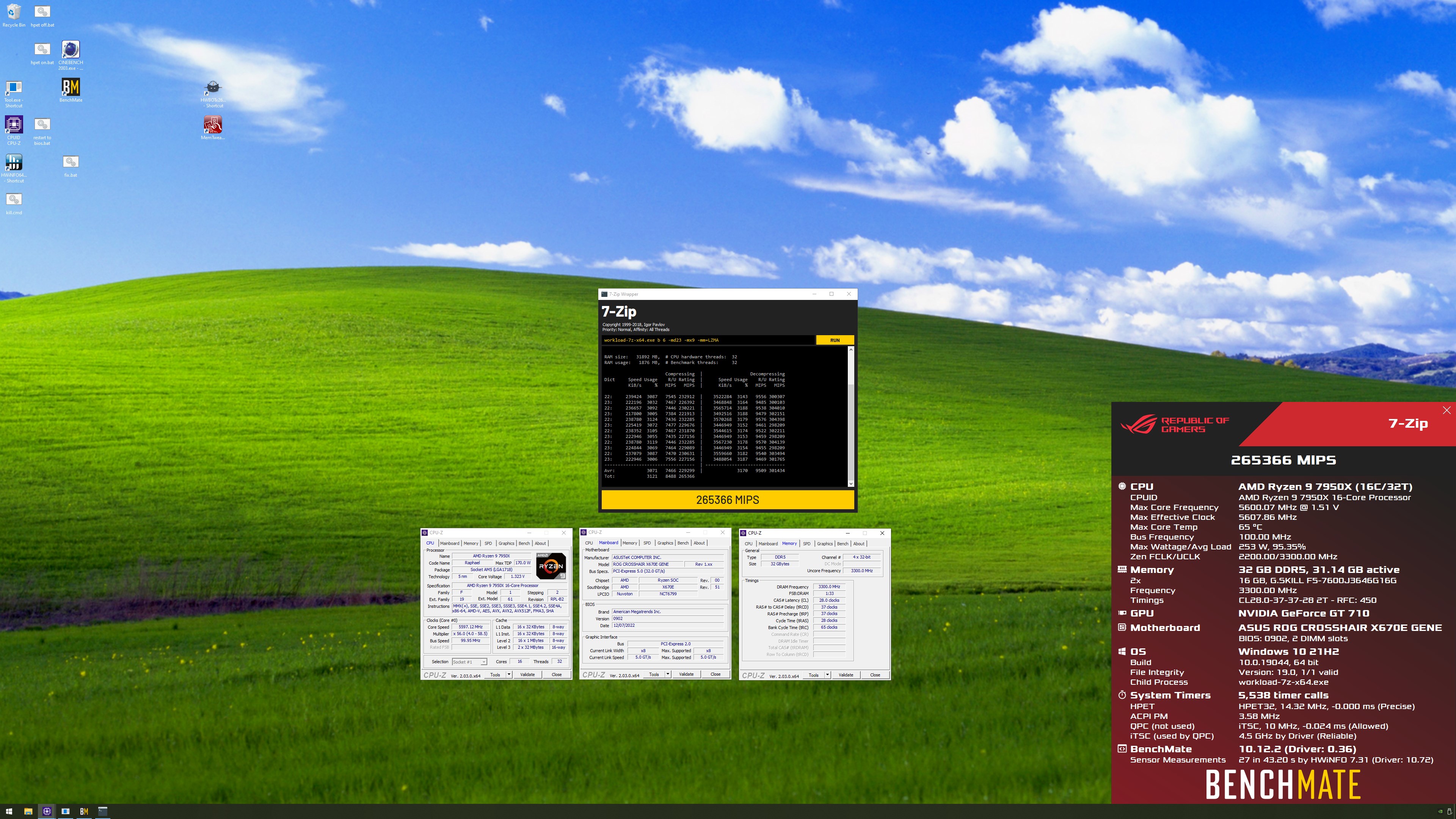
Task: Click the 265366 MIPS yellow result bar
Action: (x=728, y=500)
